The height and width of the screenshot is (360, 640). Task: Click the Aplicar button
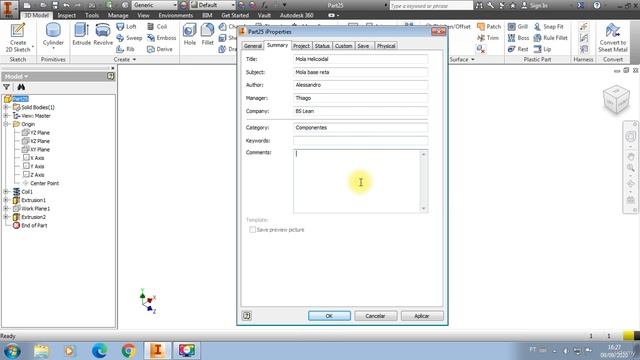click(422, 316)
